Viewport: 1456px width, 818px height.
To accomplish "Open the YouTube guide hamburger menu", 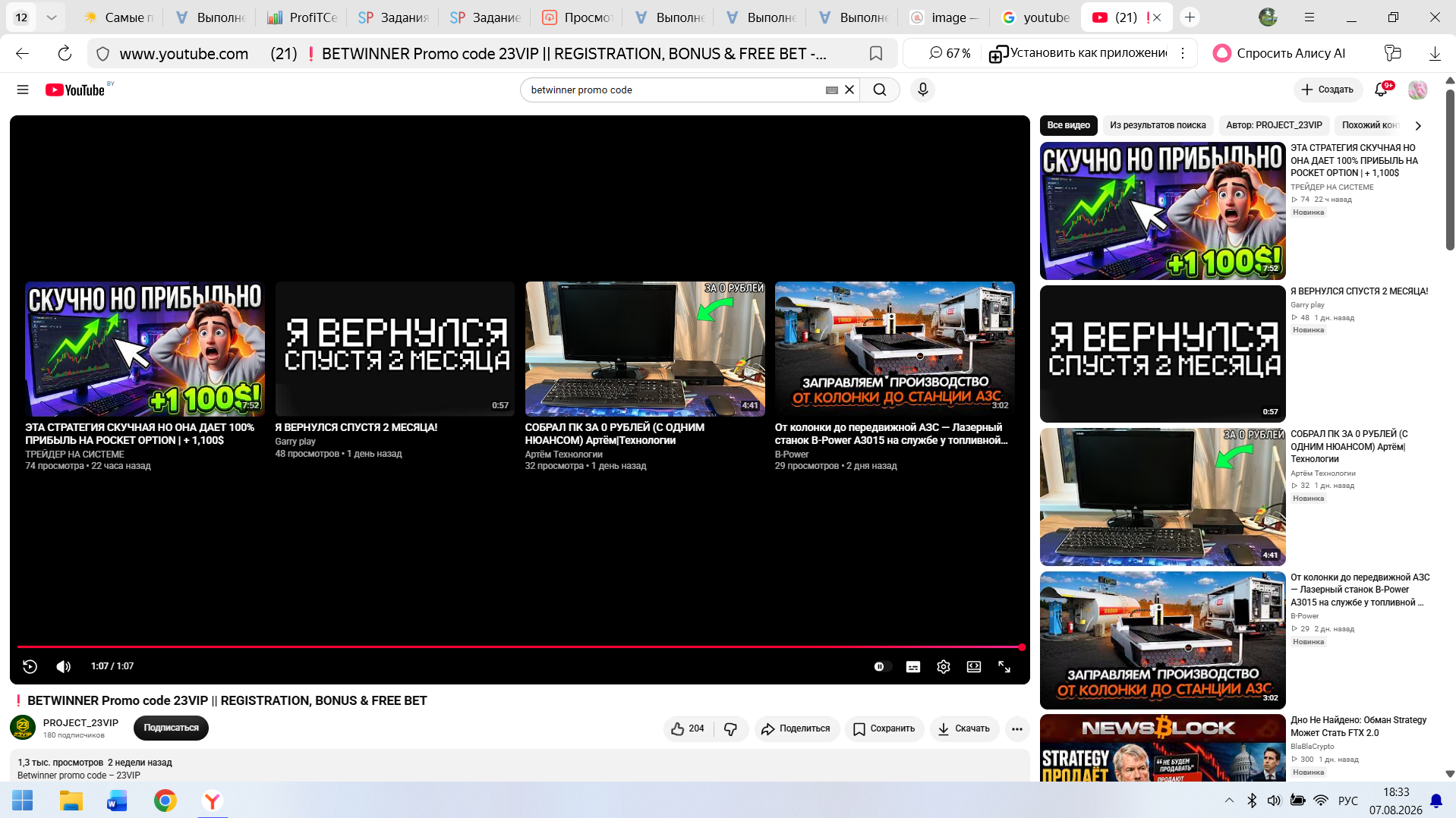I will pyautogui.click(x=23, y=90).
